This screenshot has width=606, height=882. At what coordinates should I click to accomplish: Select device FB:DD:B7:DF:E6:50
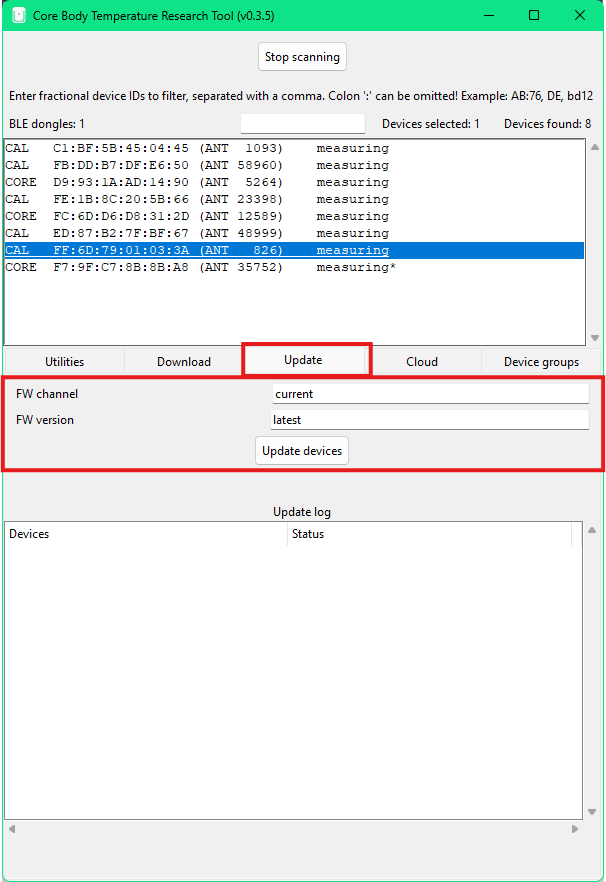point(294,165)
